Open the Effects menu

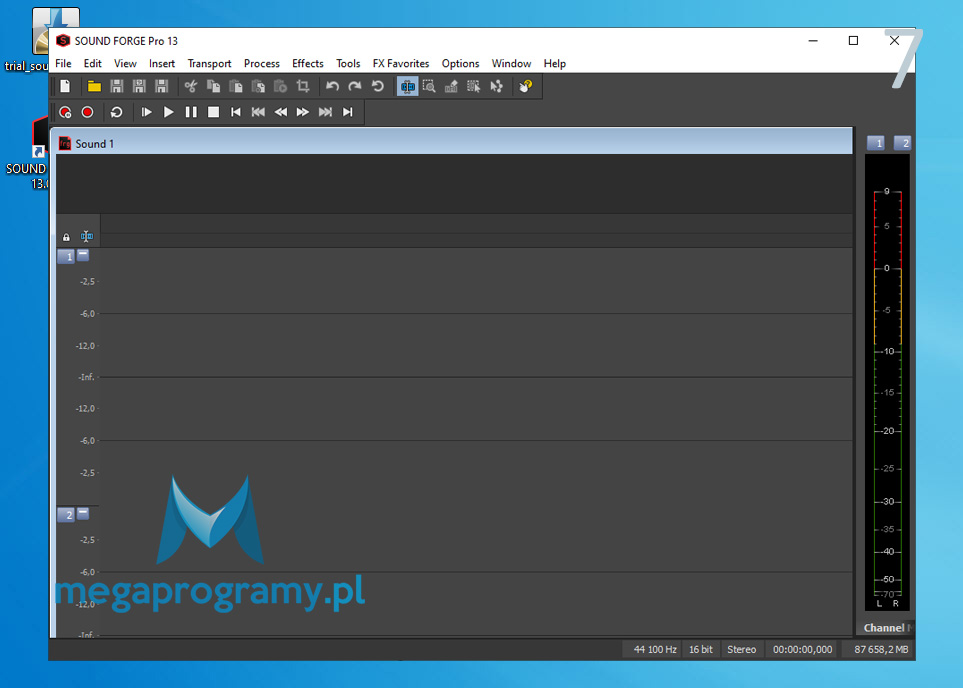308,63
